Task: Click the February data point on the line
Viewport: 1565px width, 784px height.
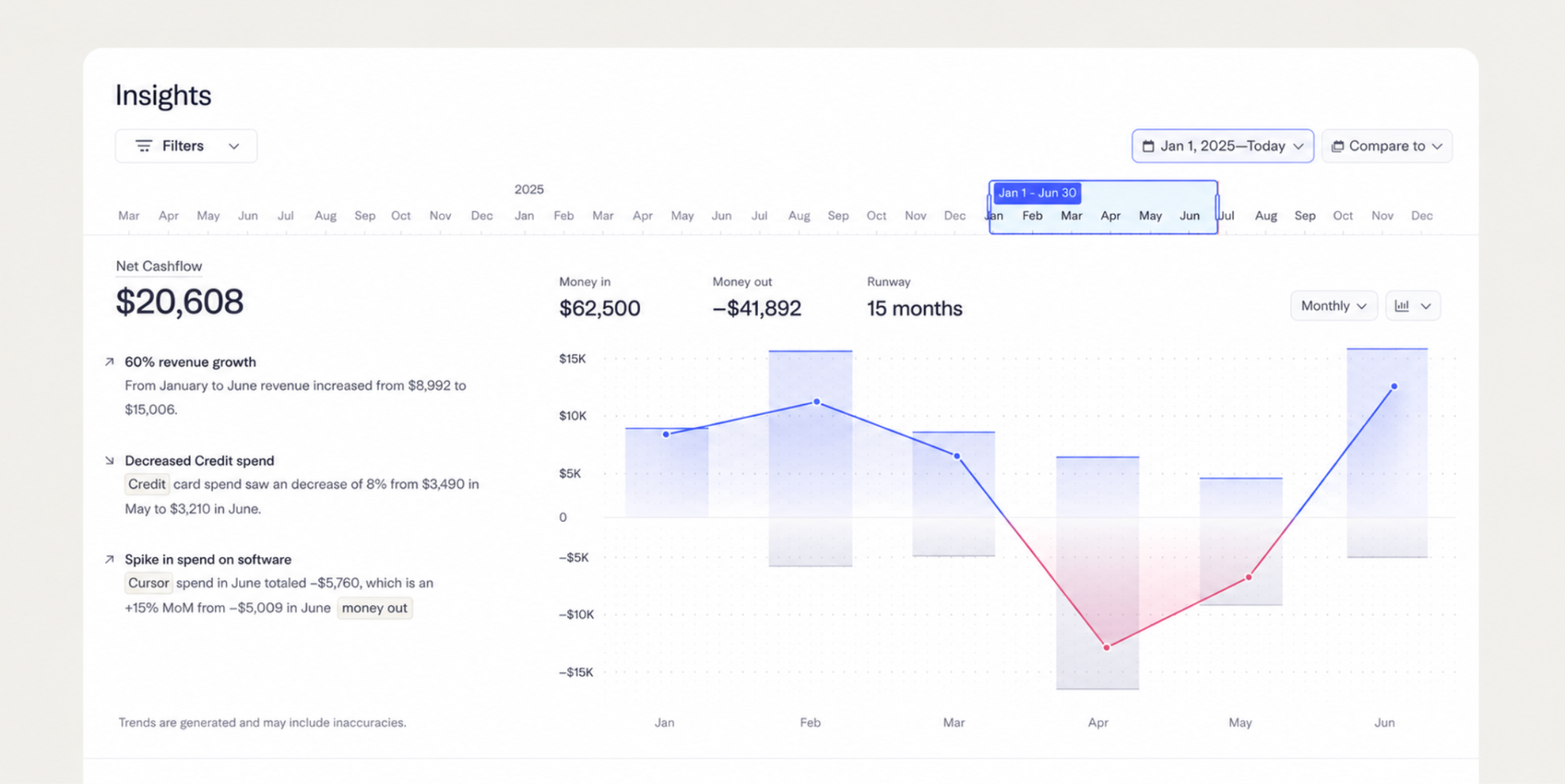Action: coord(817,401)
